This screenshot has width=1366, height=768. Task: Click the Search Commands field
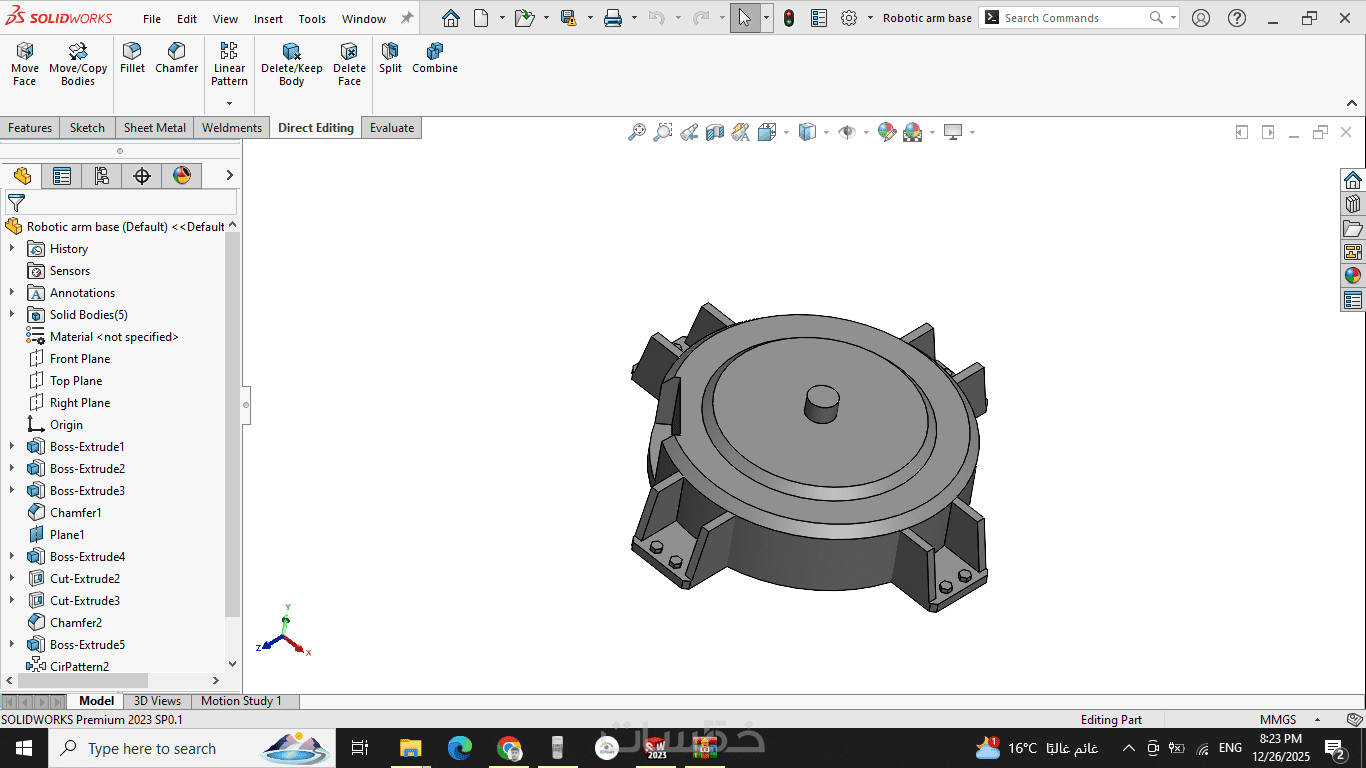[1070, 18]
